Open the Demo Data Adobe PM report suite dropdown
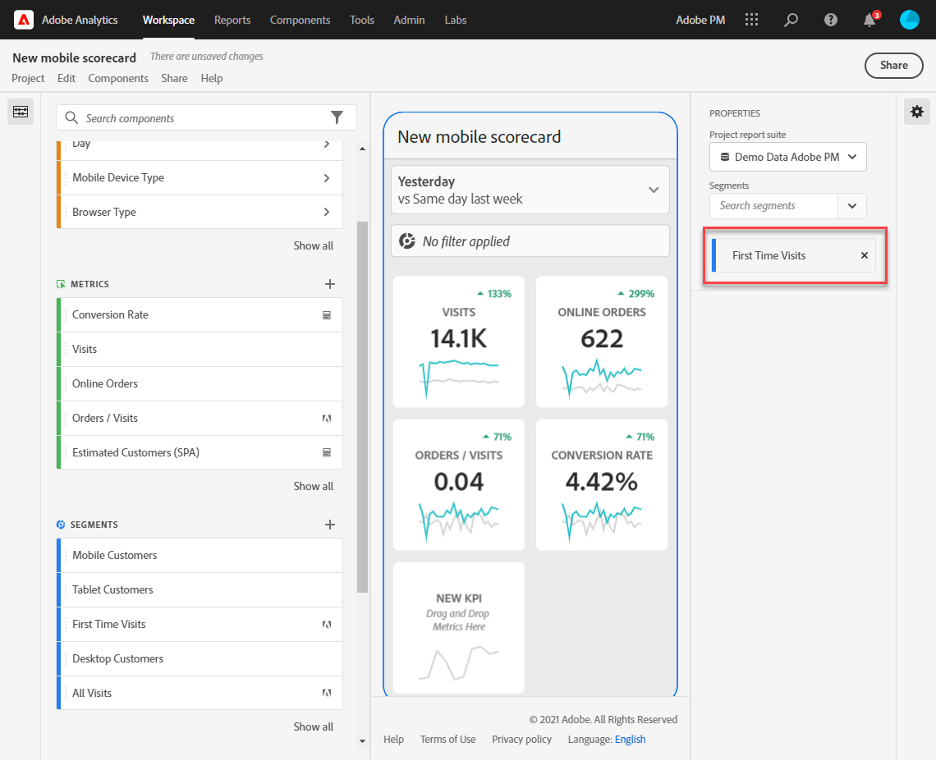Image resolution: width=936 pixels, height=760 pixels. tap(787, 157)
